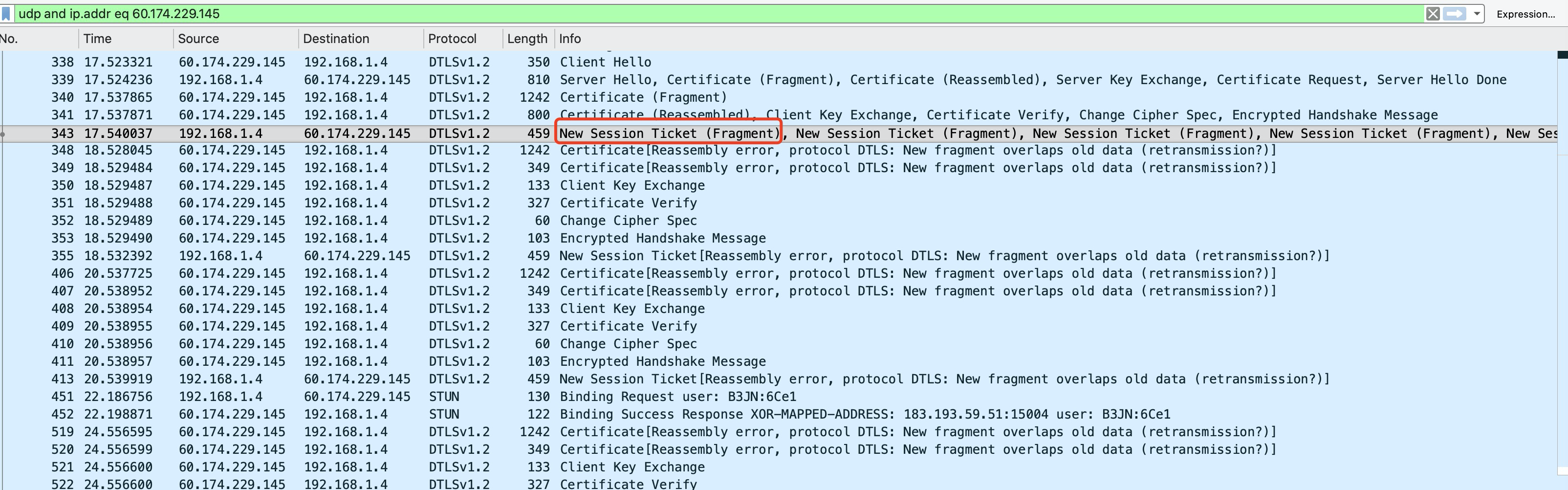1568x490 pixels.
Task: Select packet 411 Encrypted Handshake Message
Action: [x=779, y=362]
